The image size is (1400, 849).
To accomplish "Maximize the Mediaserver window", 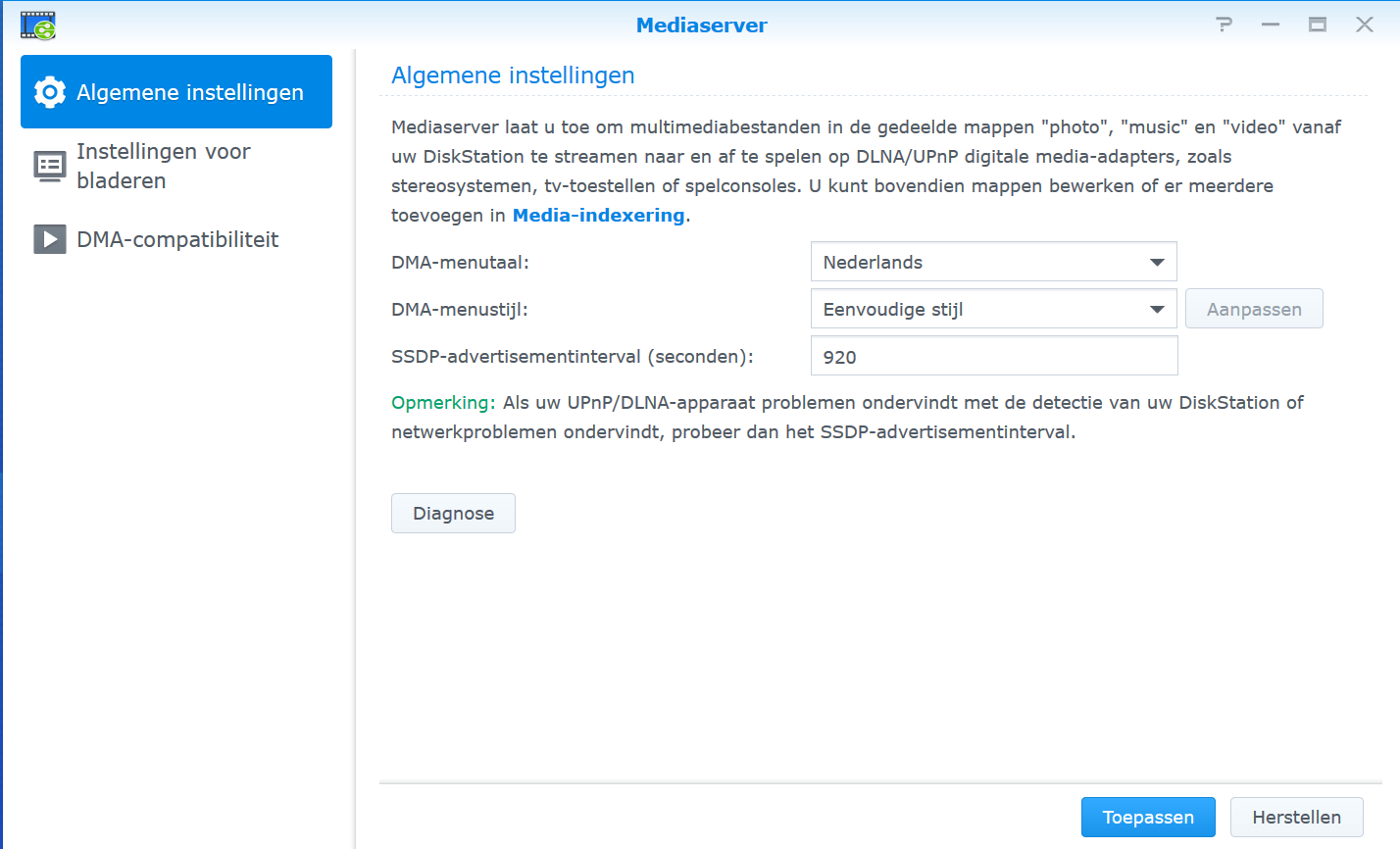I will pos(1318,25).
